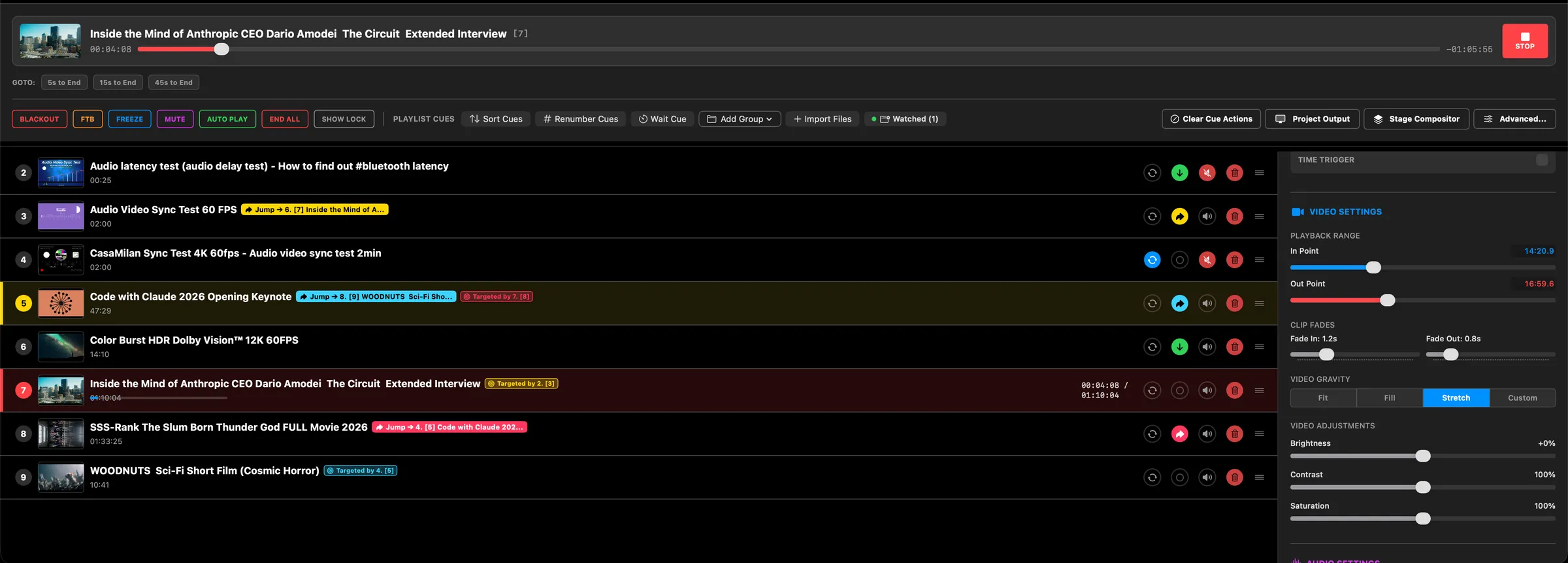1568x563 pixels.
Task: Select Stretch video gravity
Action: point(1456,398)
